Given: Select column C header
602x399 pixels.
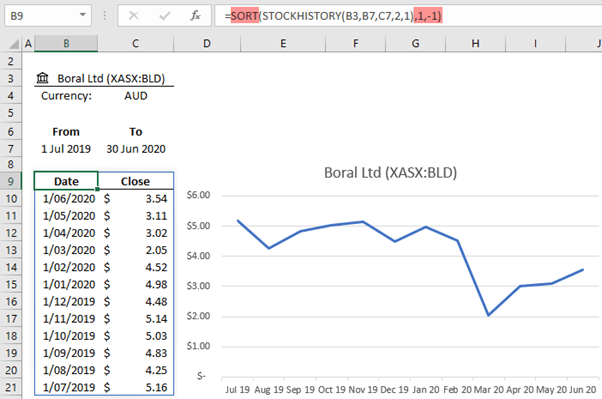Looking at the screenshot, I should [136, 44].
